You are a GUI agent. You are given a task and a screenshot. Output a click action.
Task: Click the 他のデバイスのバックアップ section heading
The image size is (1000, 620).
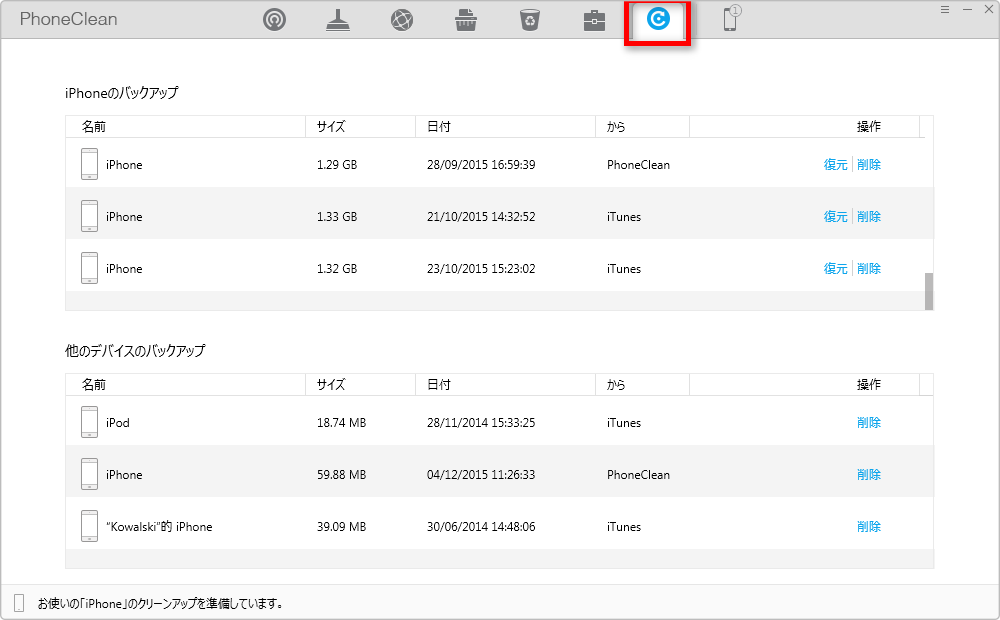(135, 351)
